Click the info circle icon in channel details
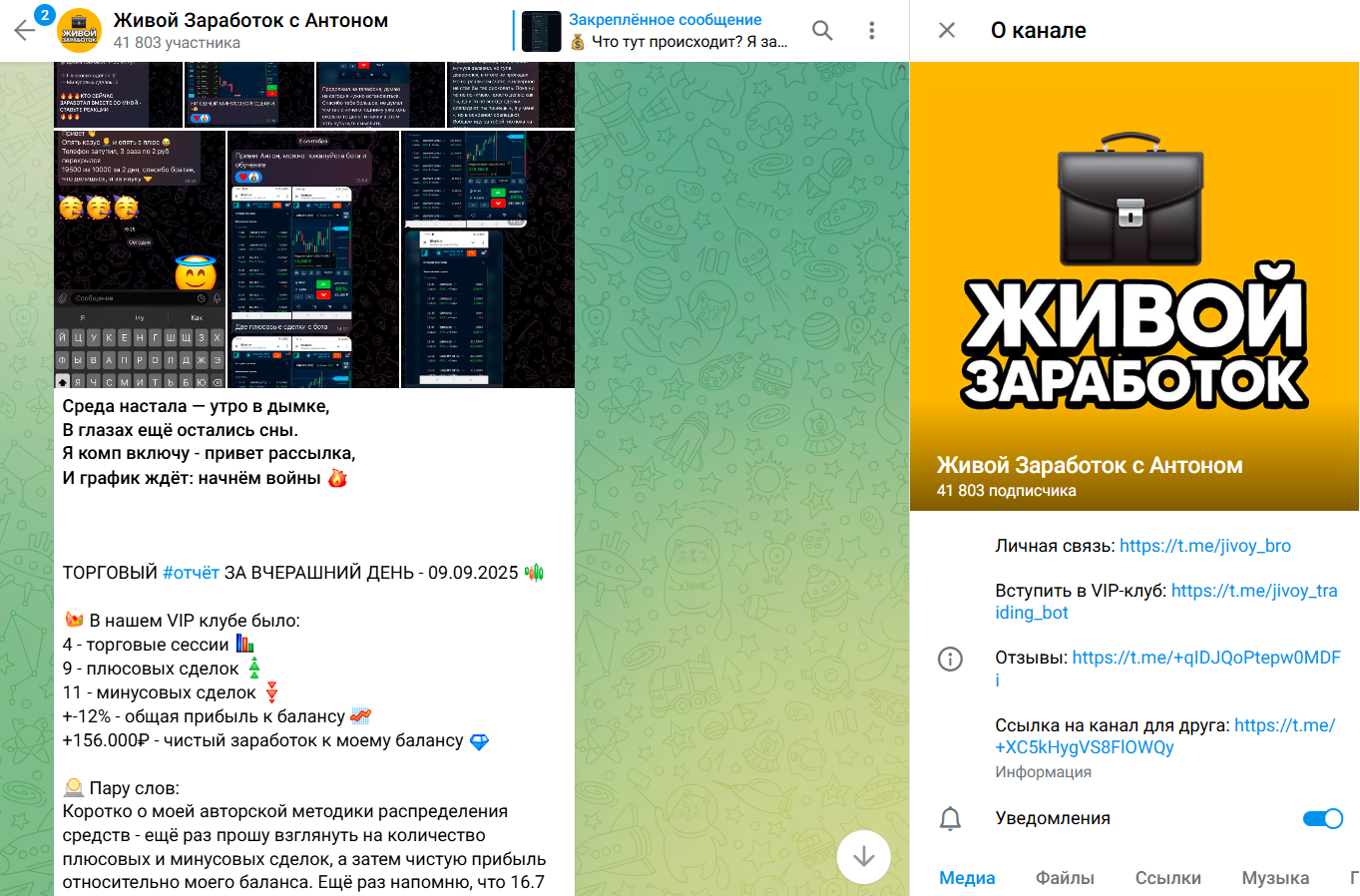Image resolution: width=1360 pixels, height=896 pixels. [951, 659]
